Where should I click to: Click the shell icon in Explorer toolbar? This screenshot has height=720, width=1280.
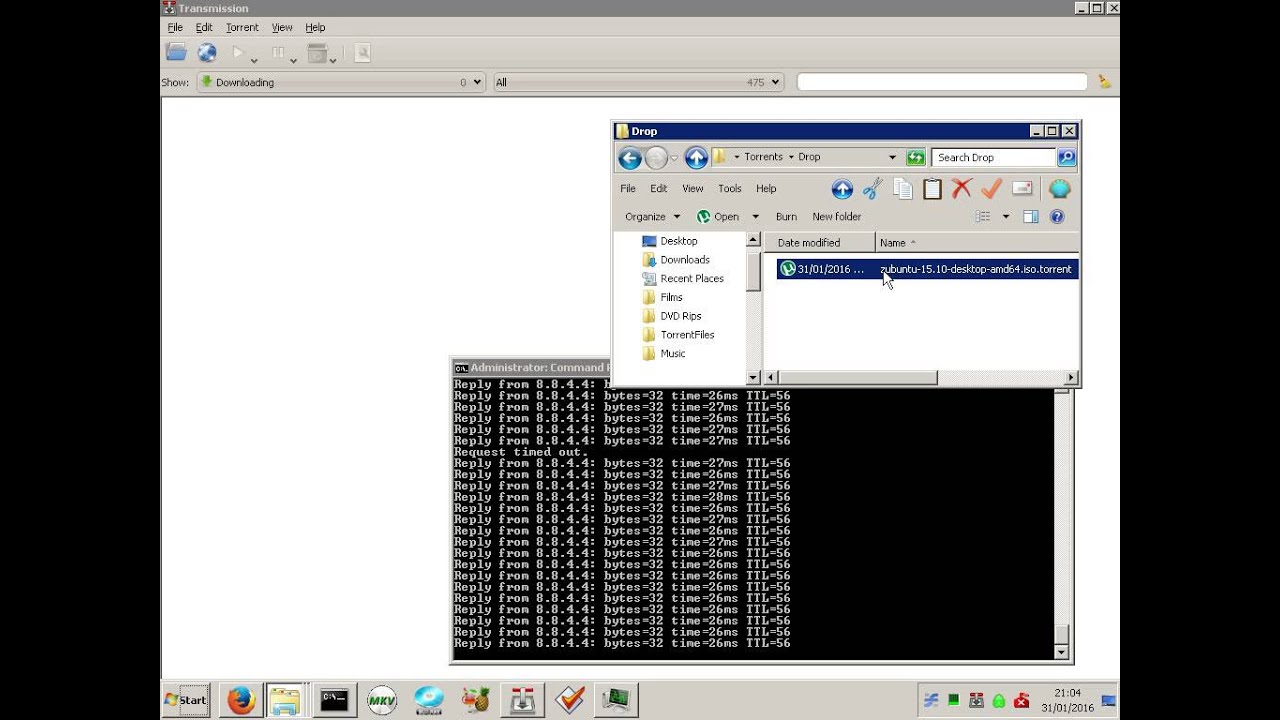[x=1060, y=188]
